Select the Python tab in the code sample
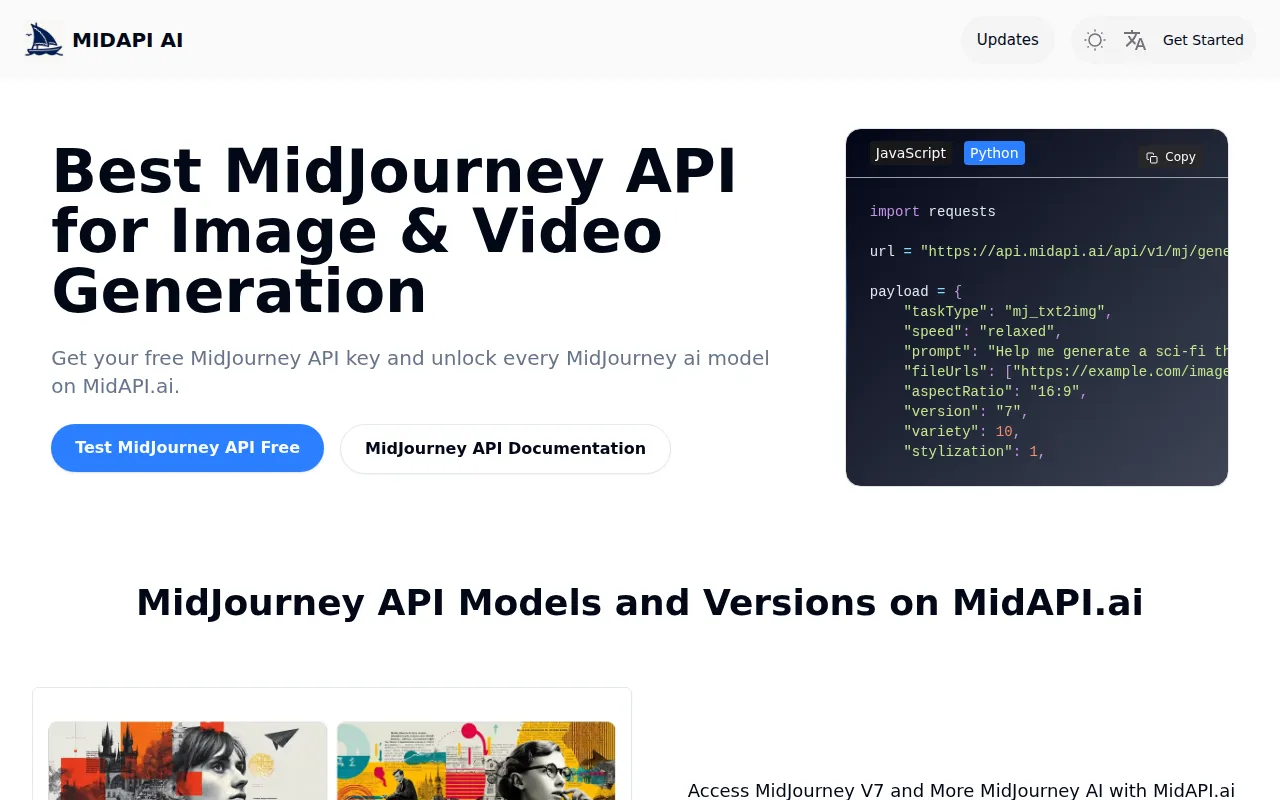The height and width of the screenshot is (800, 1280). tap(993, 153)
